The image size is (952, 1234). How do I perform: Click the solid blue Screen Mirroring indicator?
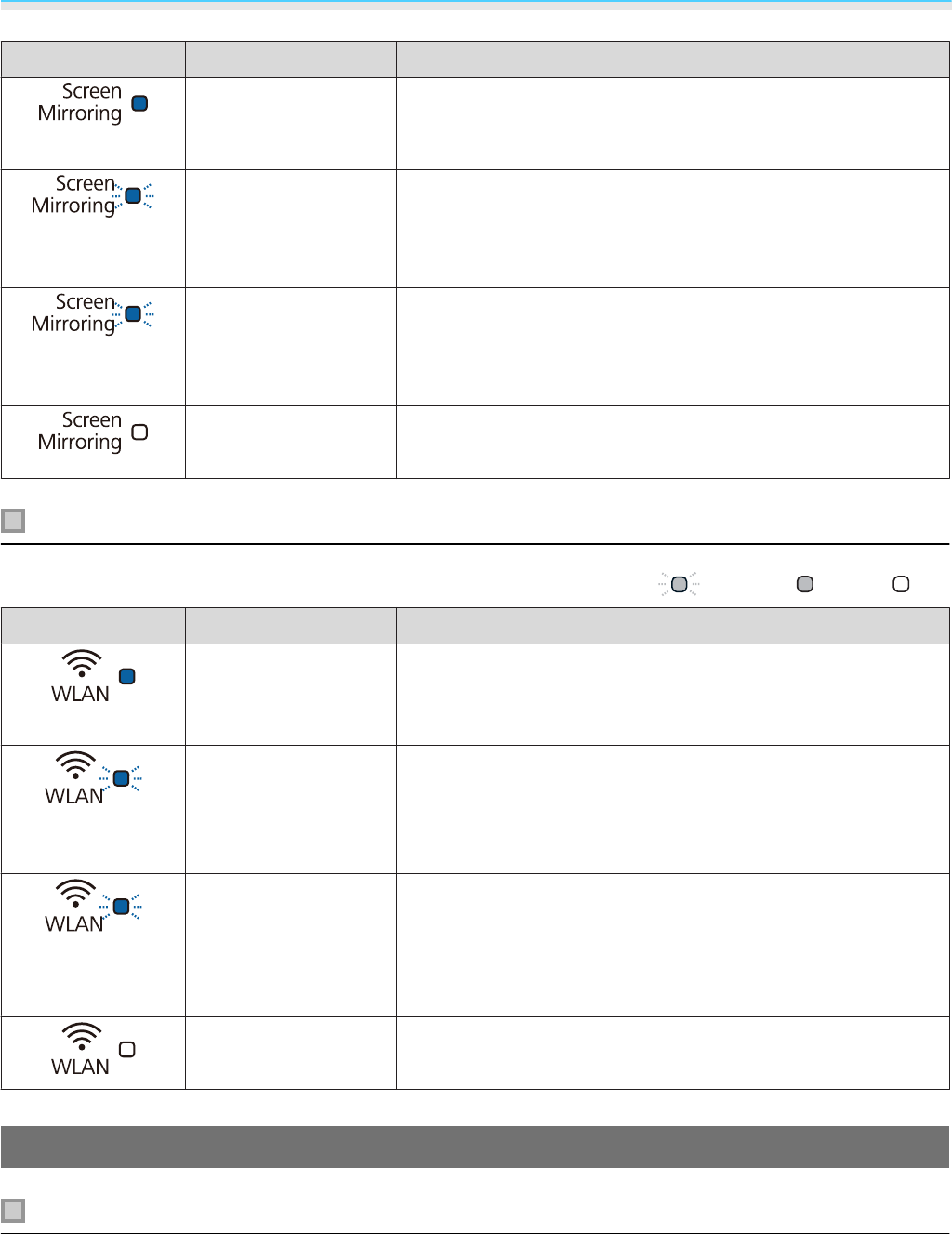(139, 103)
